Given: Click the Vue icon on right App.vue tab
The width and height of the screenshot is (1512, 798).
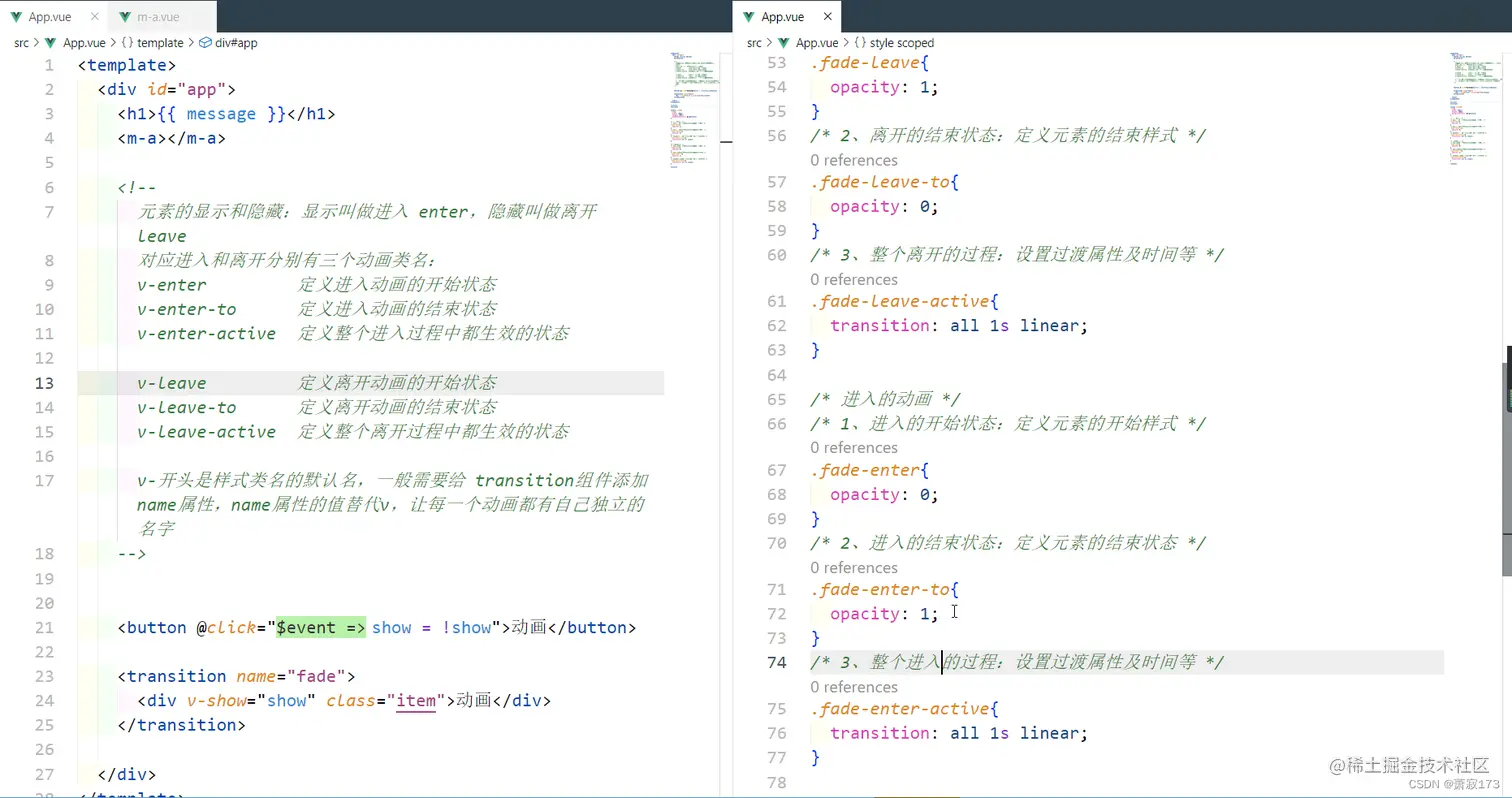Looking at the screenshot, I should 749,17.
